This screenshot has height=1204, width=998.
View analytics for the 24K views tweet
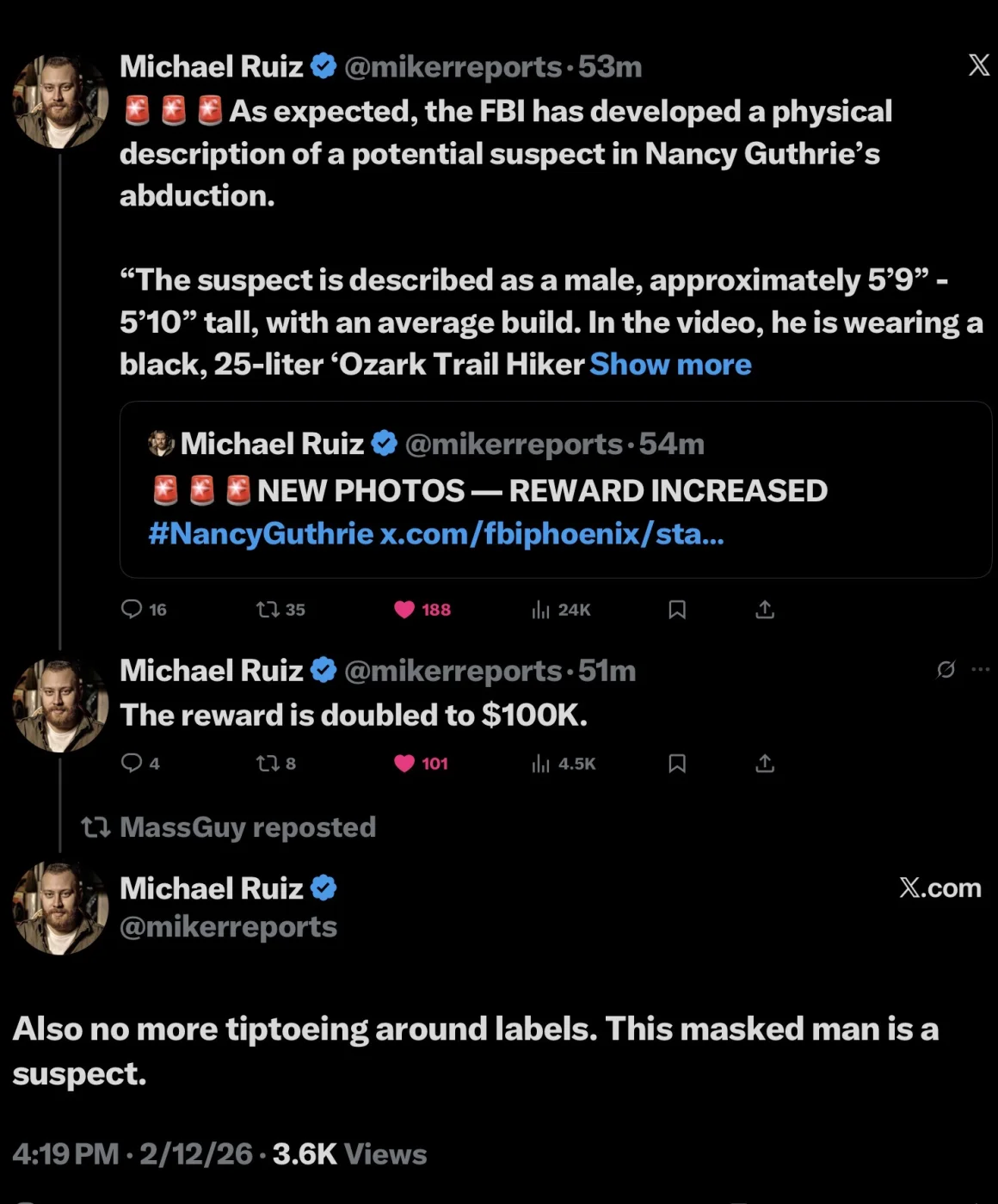541,610
